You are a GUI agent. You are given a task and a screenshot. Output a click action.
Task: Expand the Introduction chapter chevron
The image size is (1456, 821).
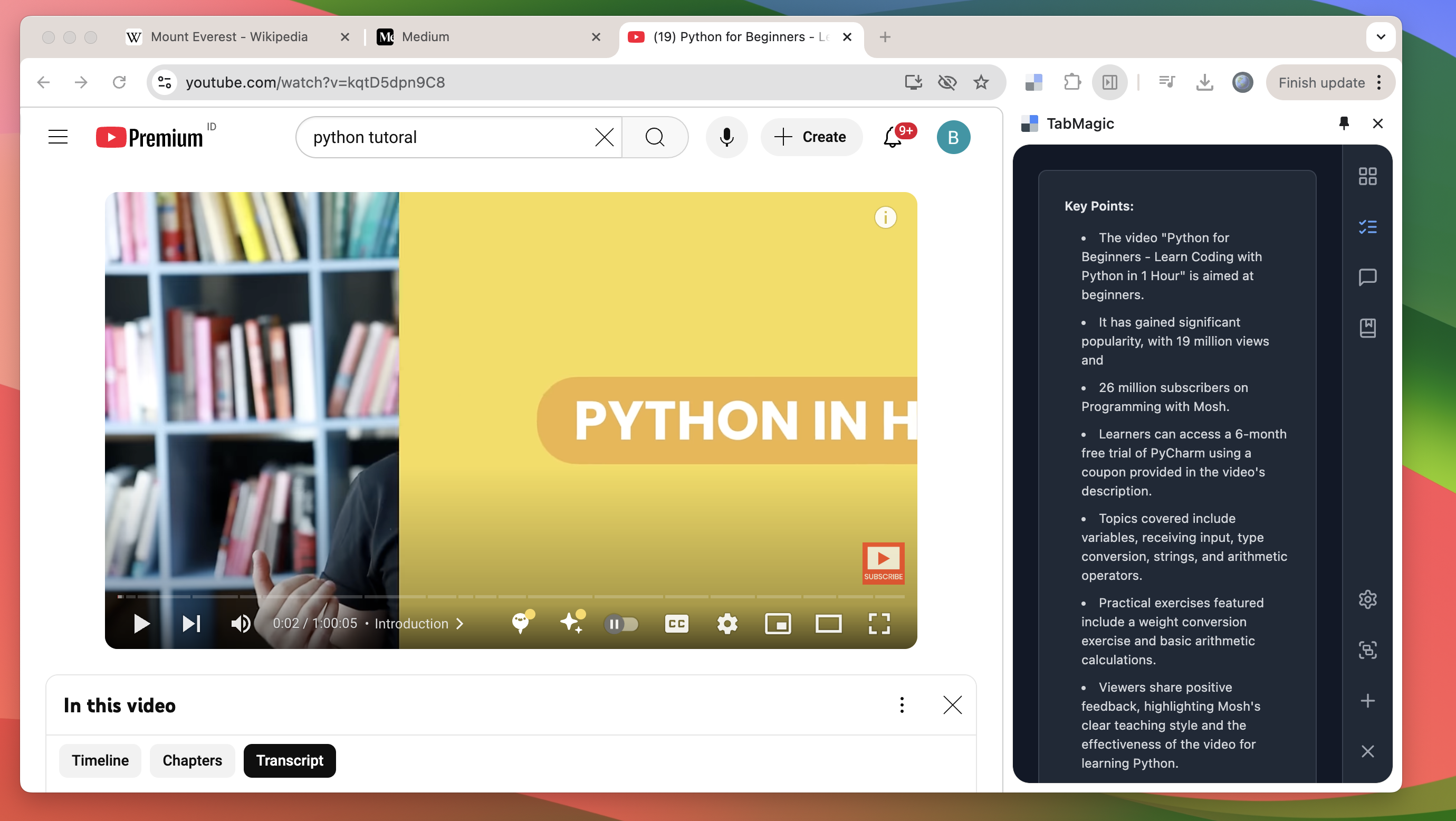[460, 624]
